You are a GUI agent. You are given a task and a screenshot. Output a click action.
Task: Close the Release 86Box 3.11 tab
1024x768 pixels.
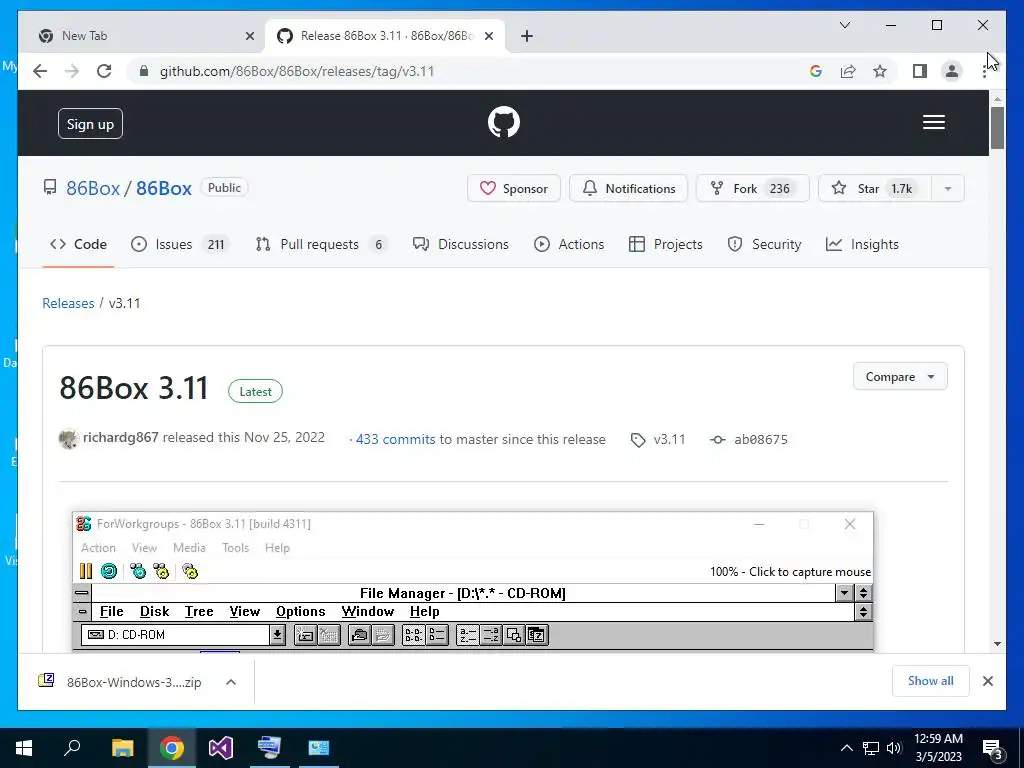coord(488,36)
